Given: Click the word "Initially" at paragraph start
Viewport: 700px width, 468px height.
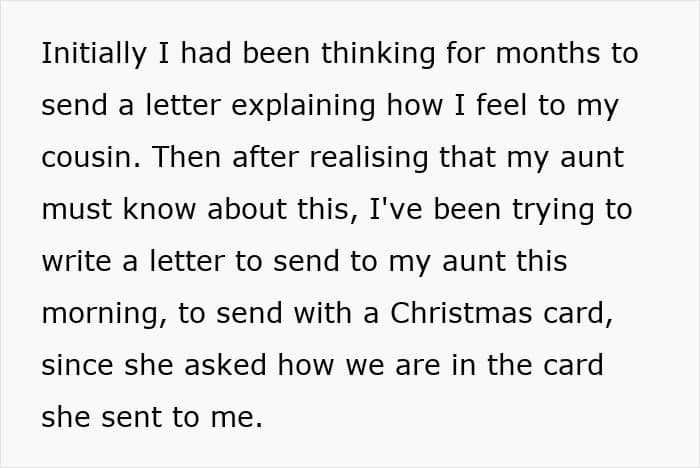Looking at the screenshot, I should coord(94,54).
